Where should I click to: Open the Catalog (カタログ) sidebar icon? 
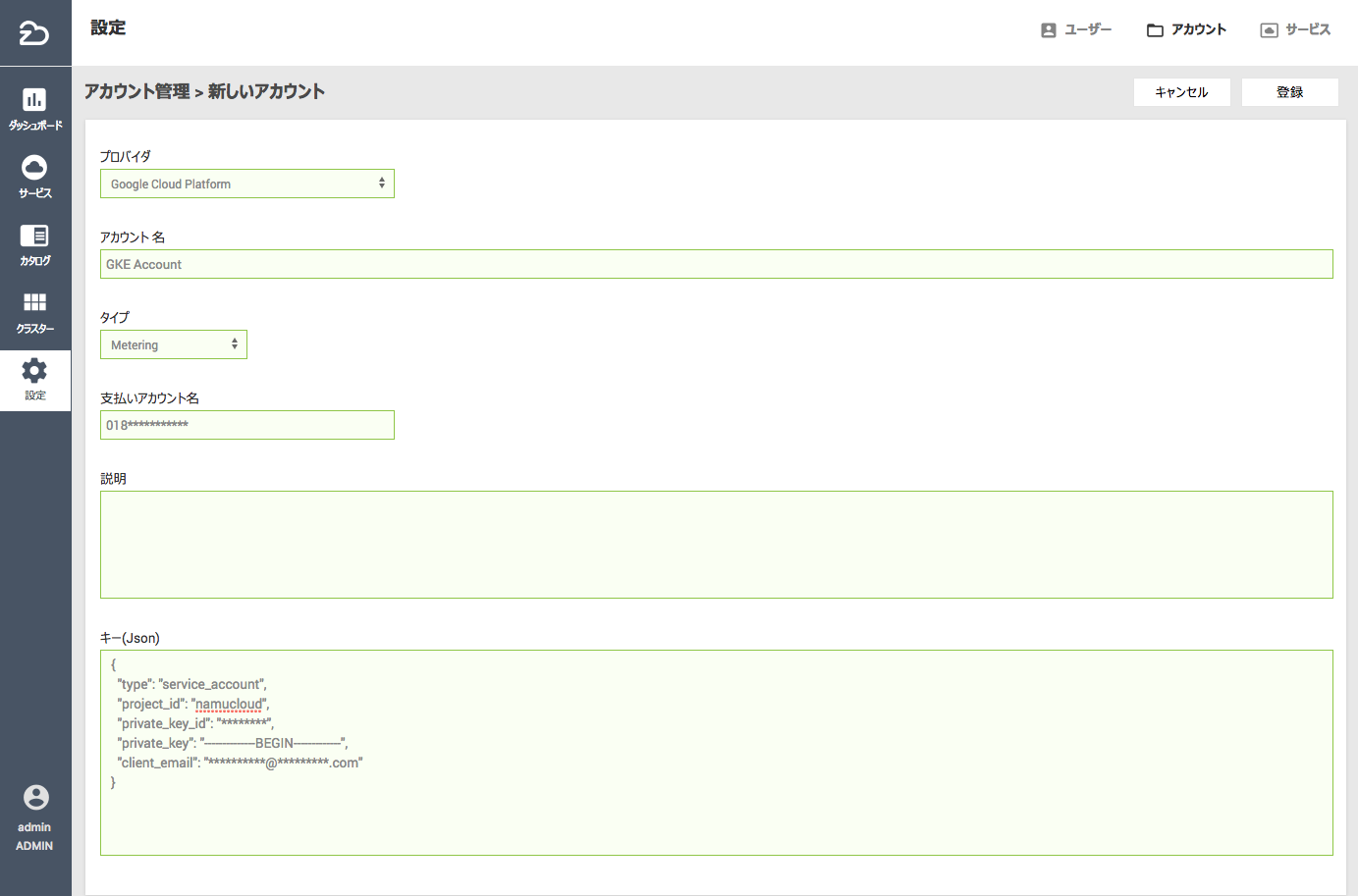pyautogui.click(x=34, y=236)
